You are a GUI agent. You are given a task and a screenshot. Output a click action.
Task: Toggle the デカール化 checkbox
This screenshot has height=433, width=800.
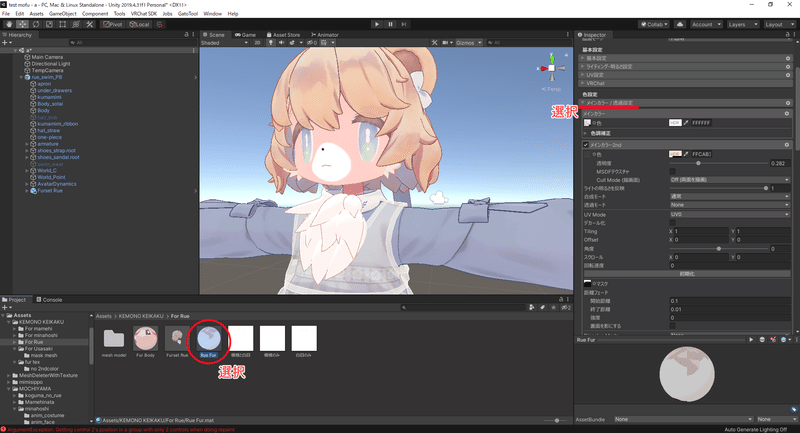coord(672,223)
